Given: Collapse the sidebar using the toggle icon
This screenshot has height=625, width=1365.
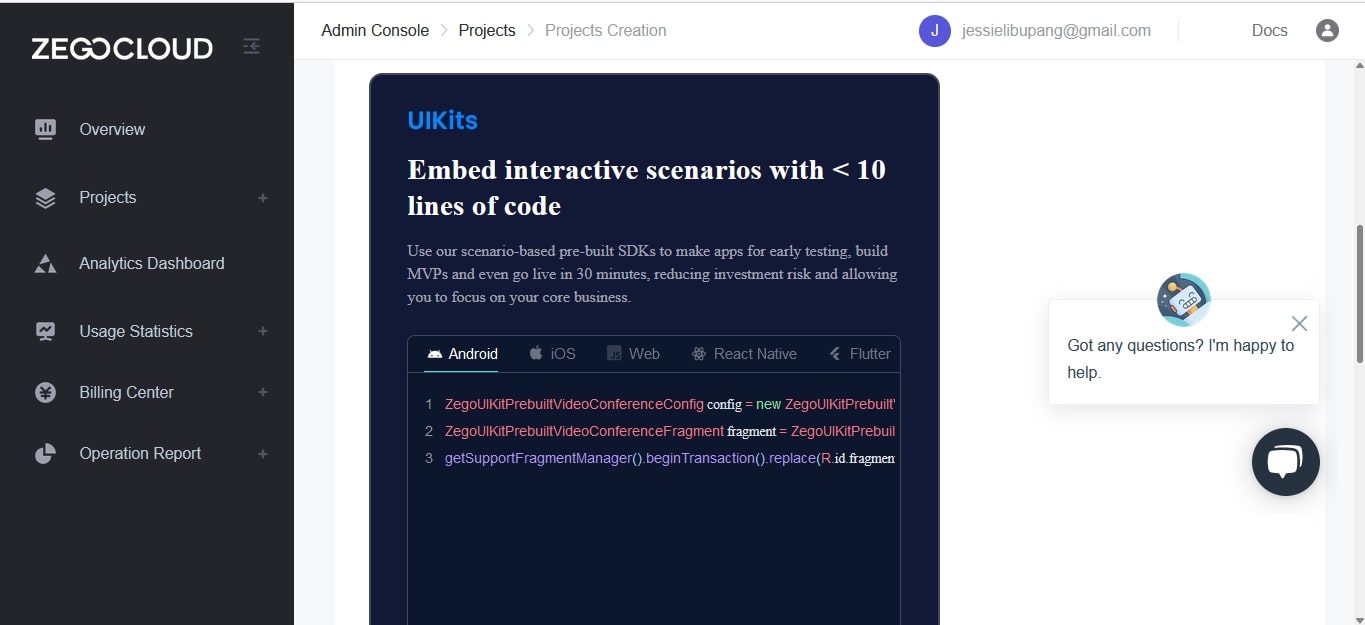Looking at the screenshot, I should tap(251, 46).
